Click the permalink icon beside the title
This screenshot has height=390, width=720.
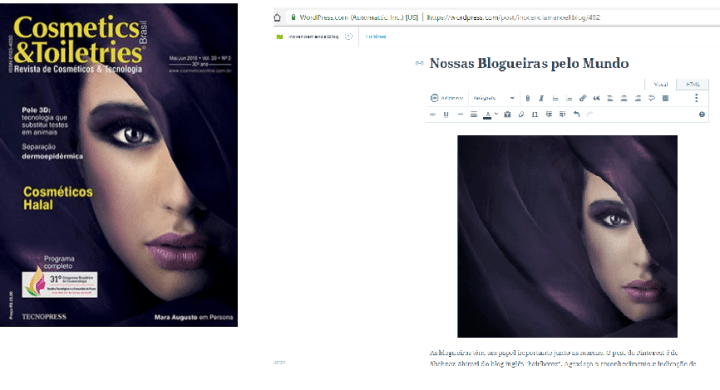click(x=419, y=63)
